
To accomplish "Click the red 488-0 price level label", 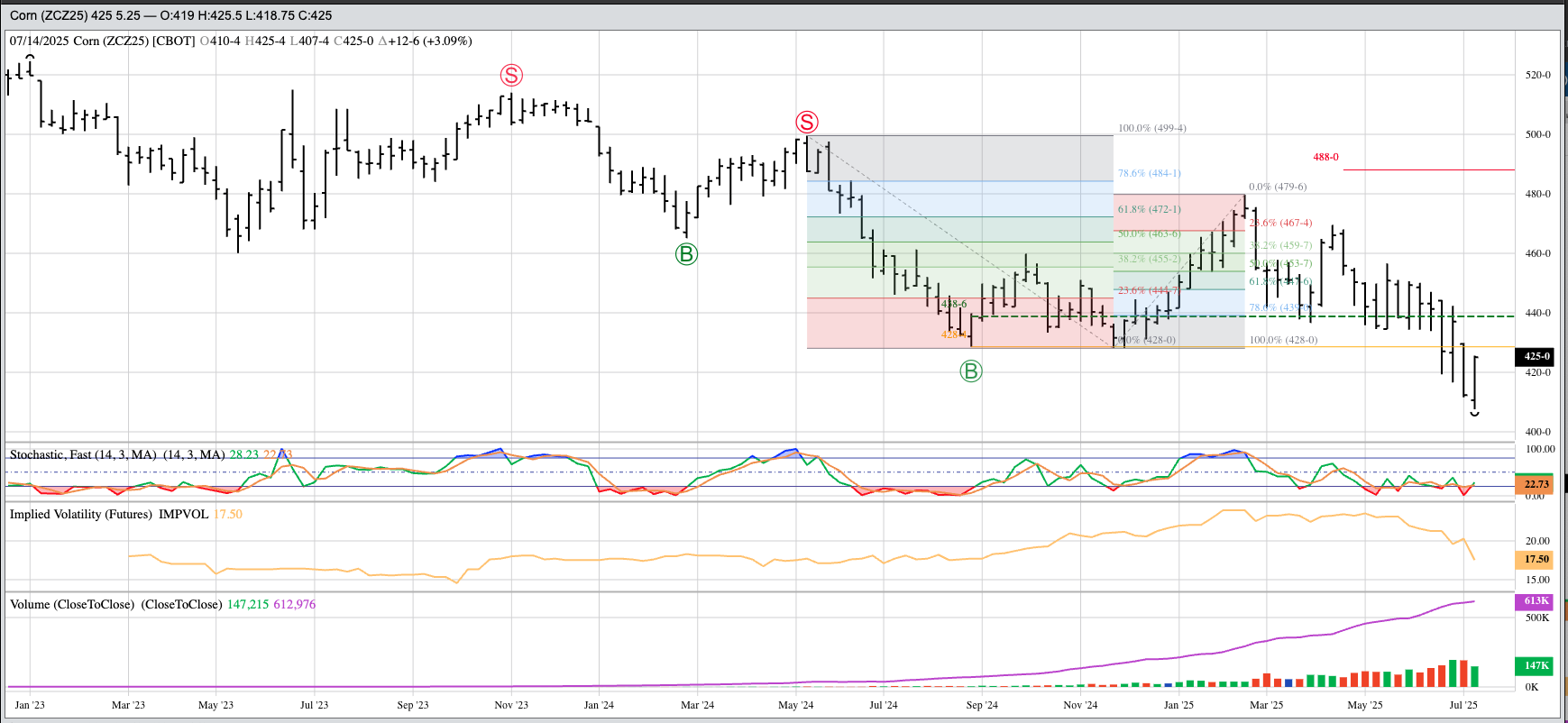I will 1325,157.
